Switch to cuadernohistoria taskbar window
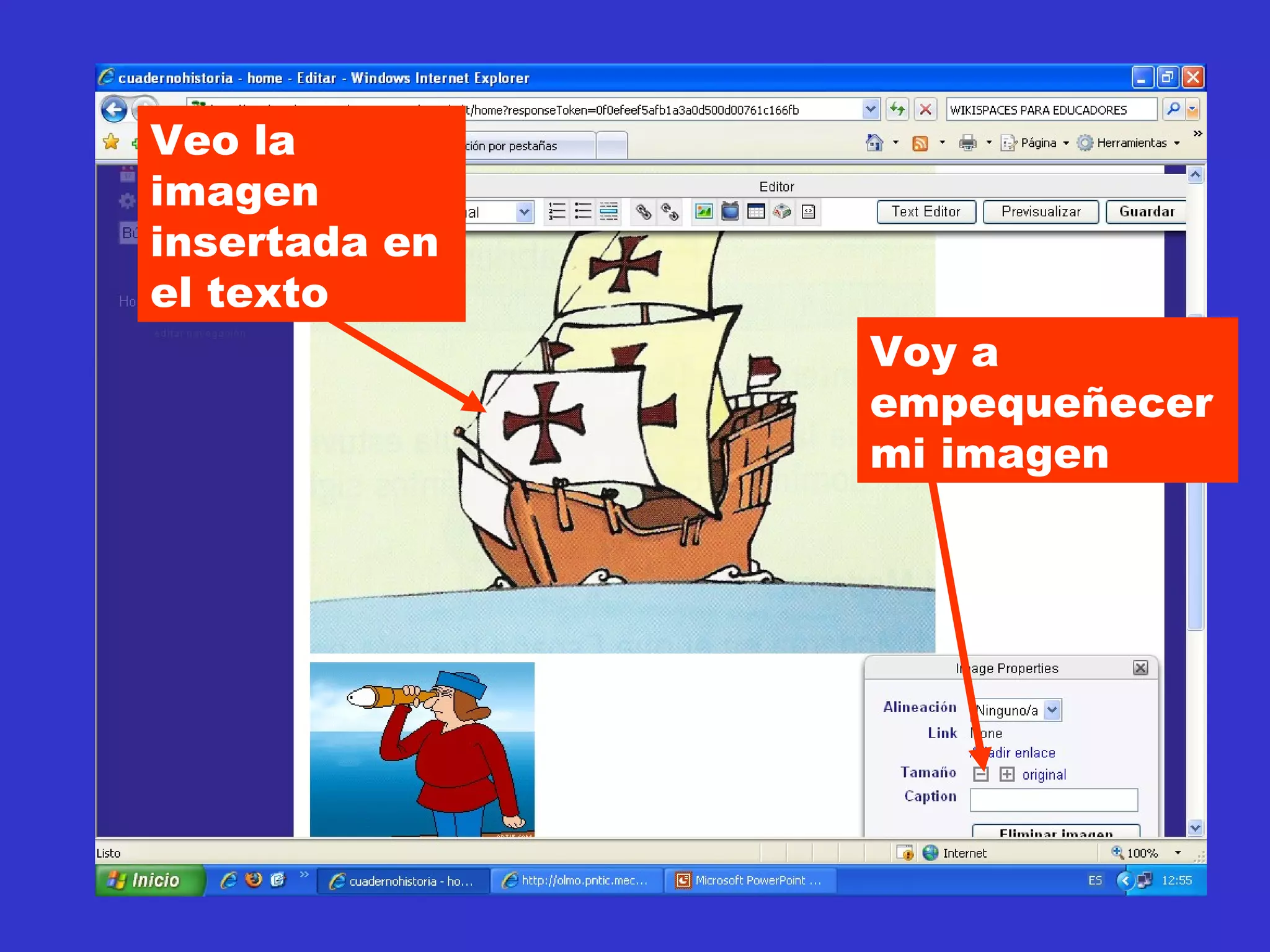 403,880
